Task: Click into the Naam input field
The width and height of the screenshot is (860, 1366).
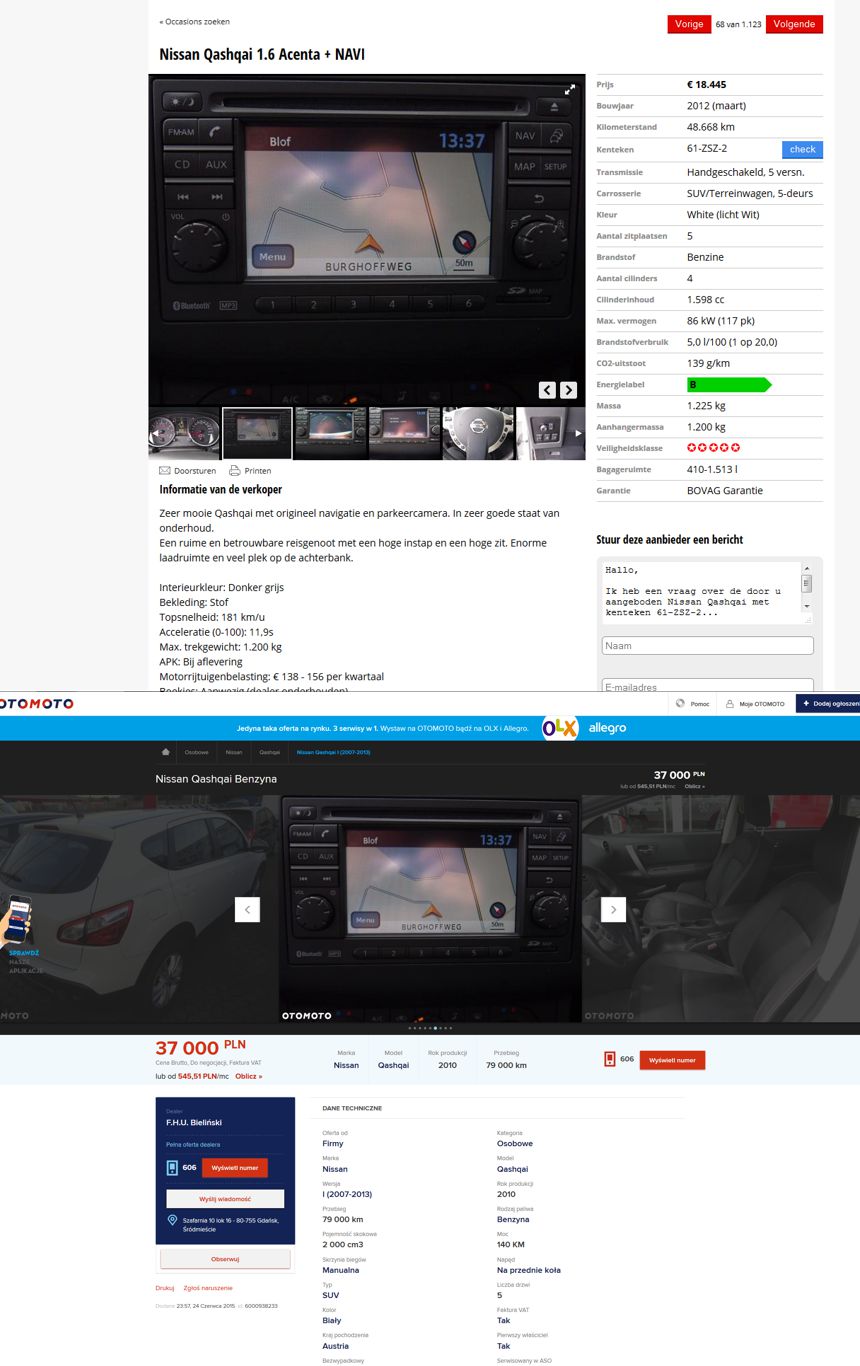Action: pyautogui.click(x=707, y=646)
